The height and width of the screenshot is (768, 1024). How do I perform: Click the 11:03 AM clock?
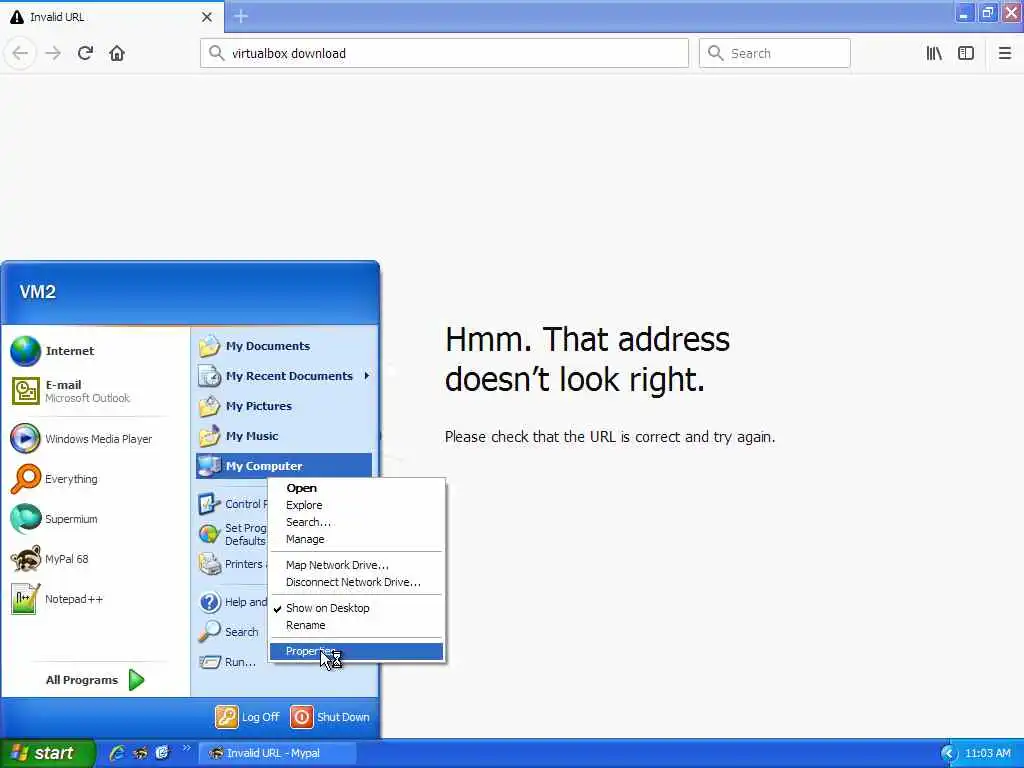[x=988, y=754]
